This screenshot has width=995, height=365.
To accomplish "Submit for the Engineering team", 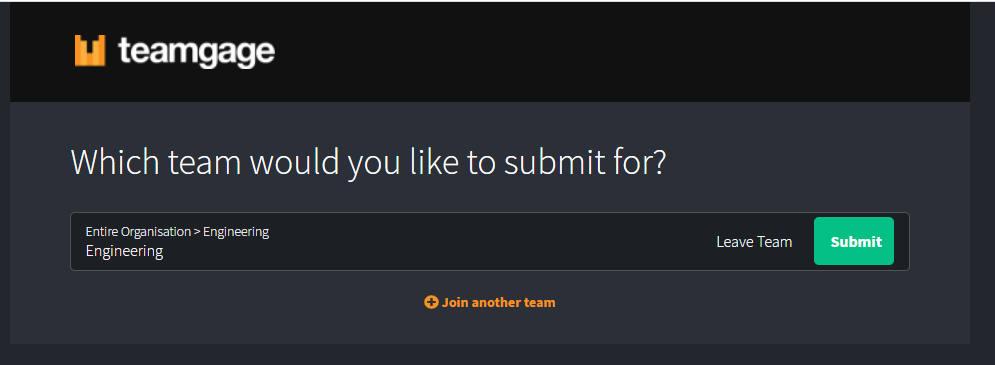I will pos(853,241).
